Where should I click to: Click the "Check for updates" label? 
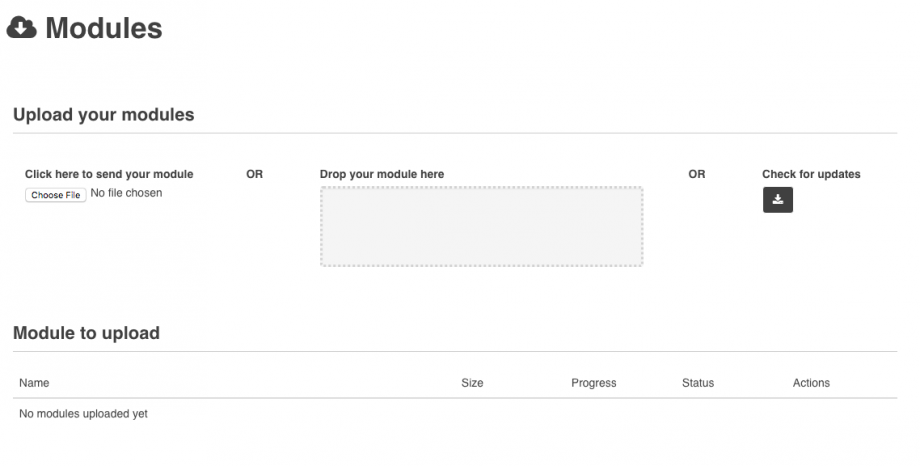(x=811, y=174)
